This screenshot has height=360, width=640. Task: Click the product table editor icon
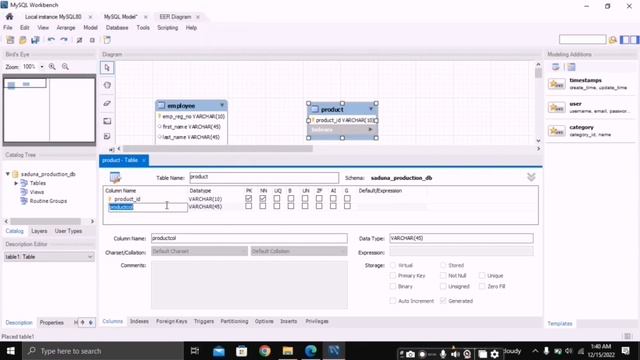coord(116,178)
